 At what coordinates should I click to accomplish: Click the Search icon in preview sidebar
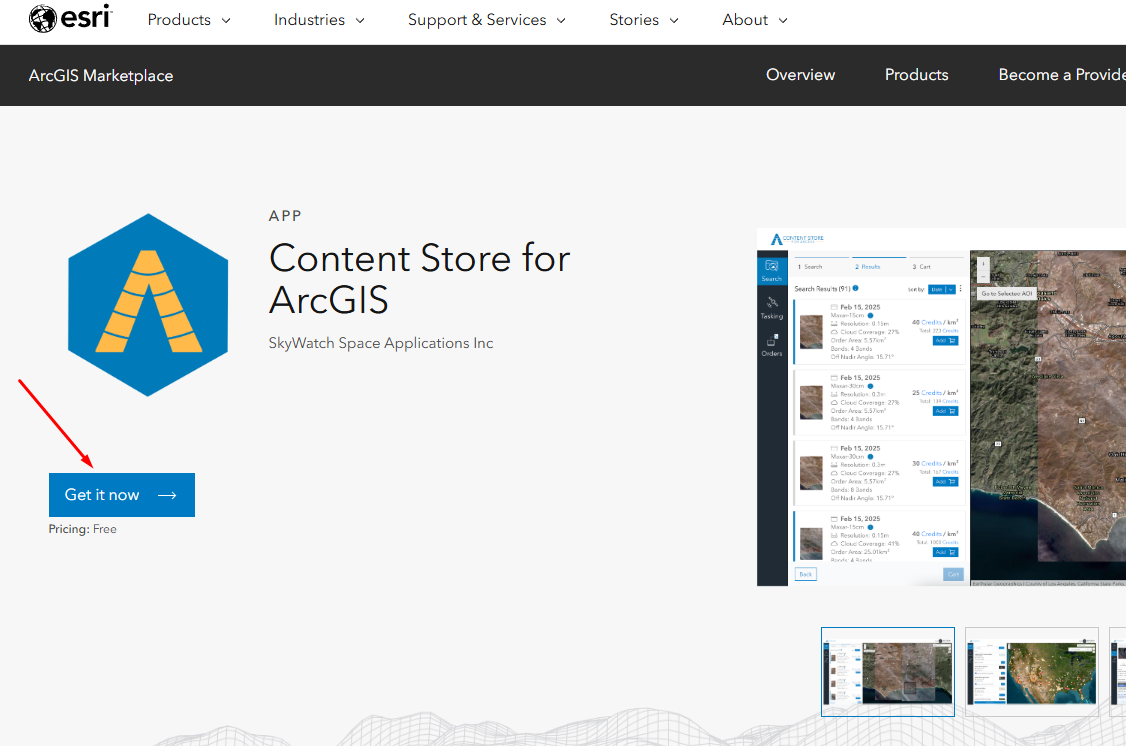[772, 270]
